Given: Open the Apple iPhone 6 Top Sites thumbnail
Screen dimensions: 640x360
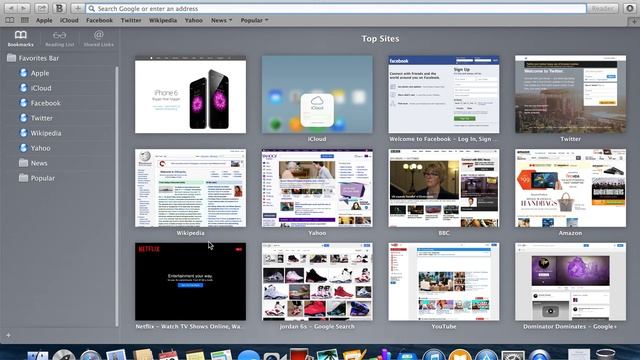Looking at the screenshot, I should (x=191, y=95).
